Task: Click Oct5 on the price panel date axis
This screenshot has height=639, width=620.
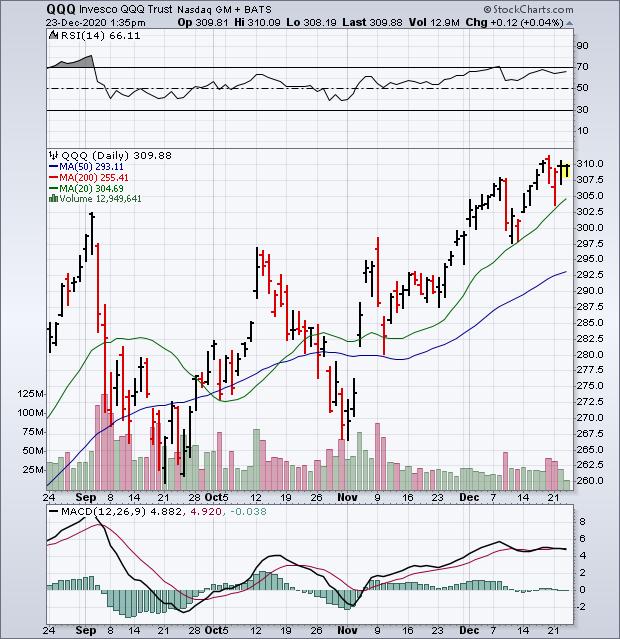Action: 216,498
